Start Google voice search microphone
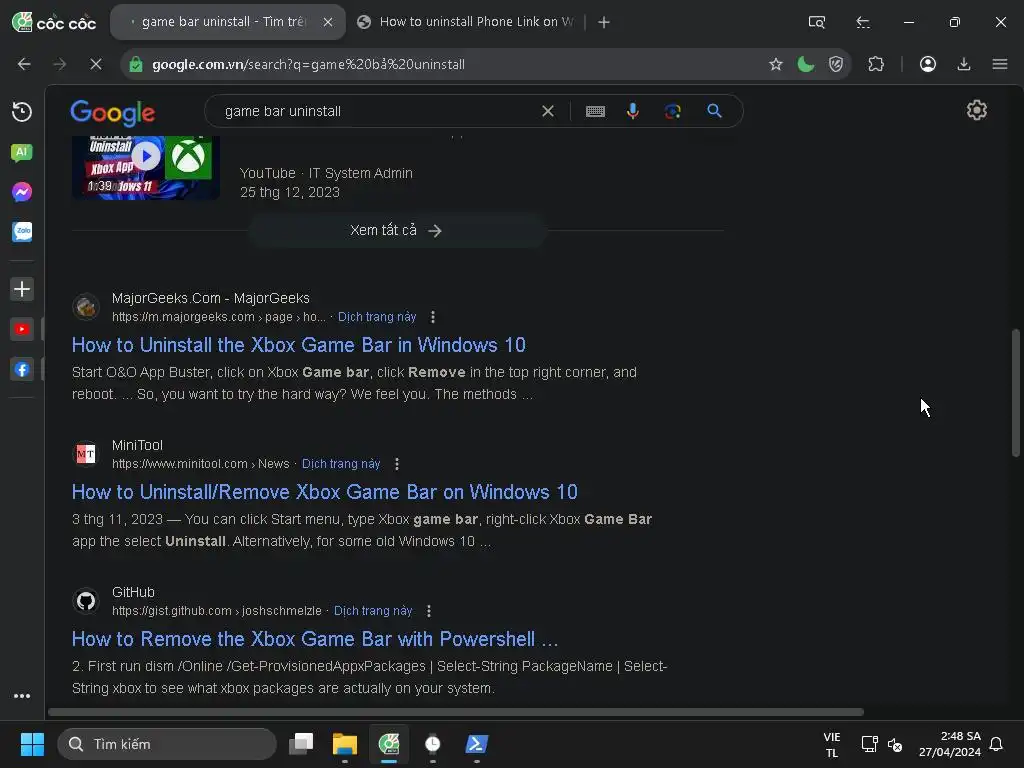The width and height of the screenshot is (1024, 768). click(x=632, y=112)
